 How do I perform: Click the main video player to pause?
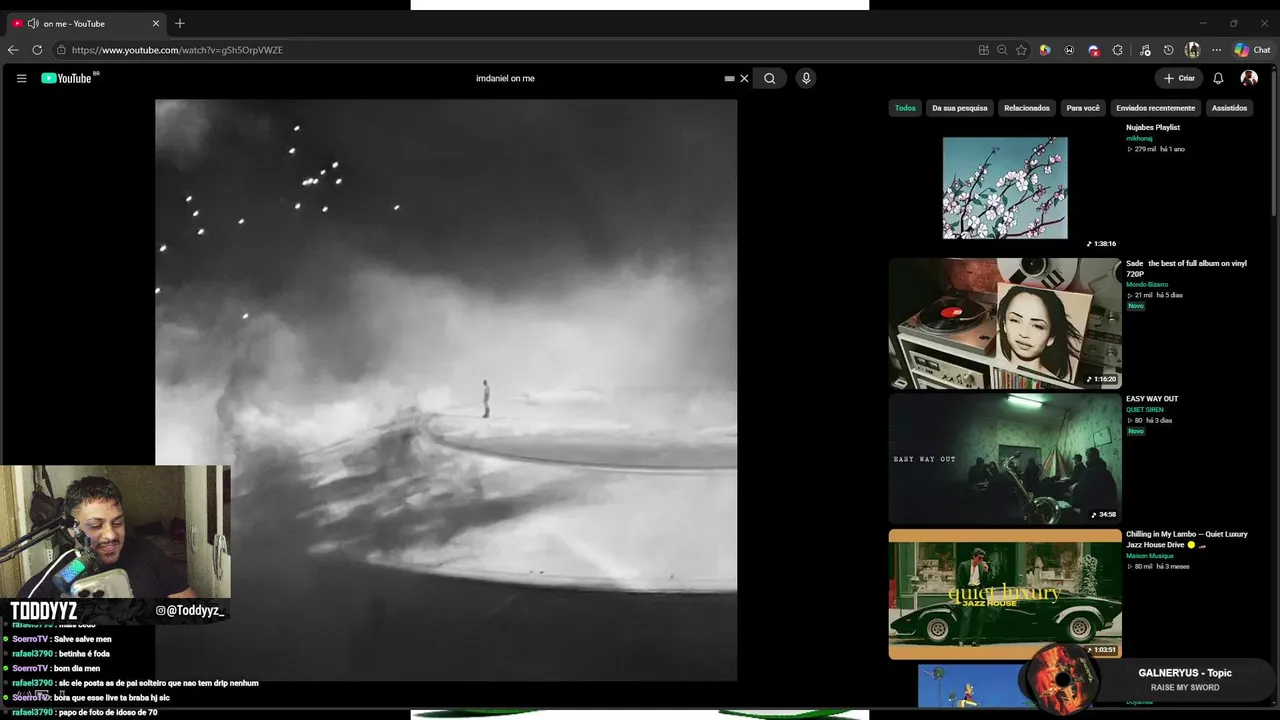[x=446, y=390]
